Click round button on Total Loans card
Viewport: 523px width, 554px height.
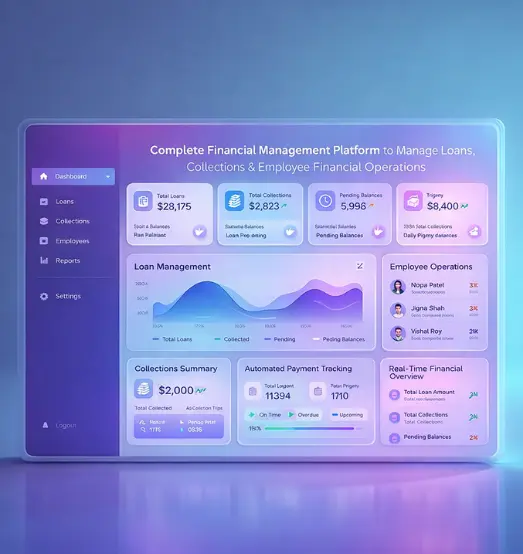click(200, 232)
